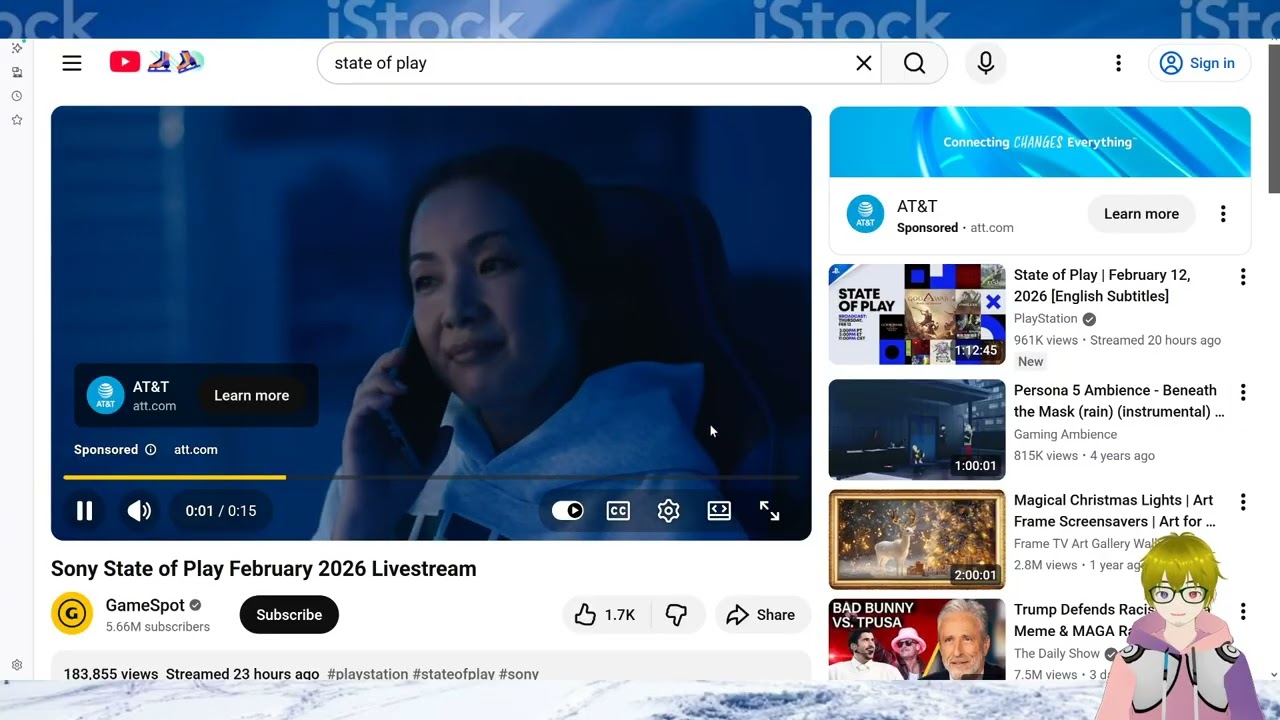Image resolution: width=1280 pixels, height=720 pixels.
Task: Open AT&T sidebar ad options menu
Action: pos(1223,214)
